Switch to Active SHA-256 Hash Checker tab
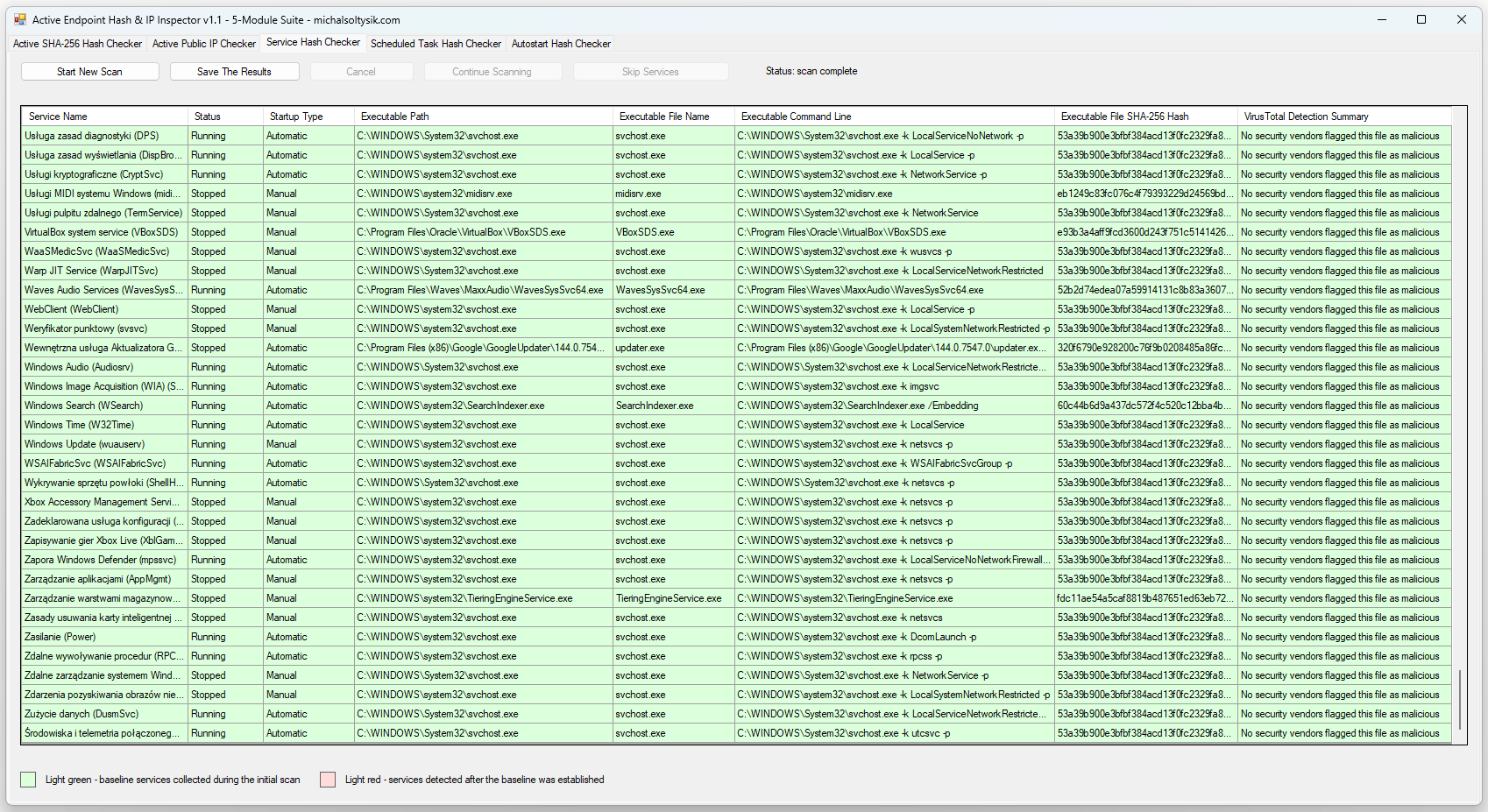 (x=77, y=44)
